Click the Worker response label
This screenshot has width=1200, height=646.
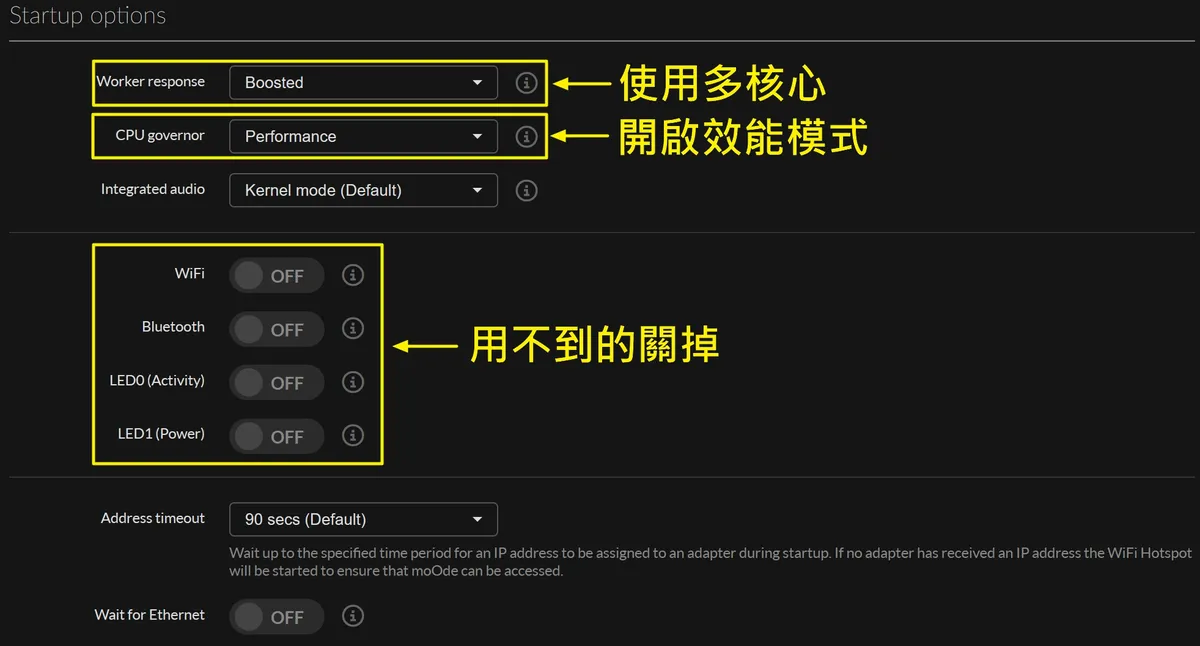(x=150, y=82)
